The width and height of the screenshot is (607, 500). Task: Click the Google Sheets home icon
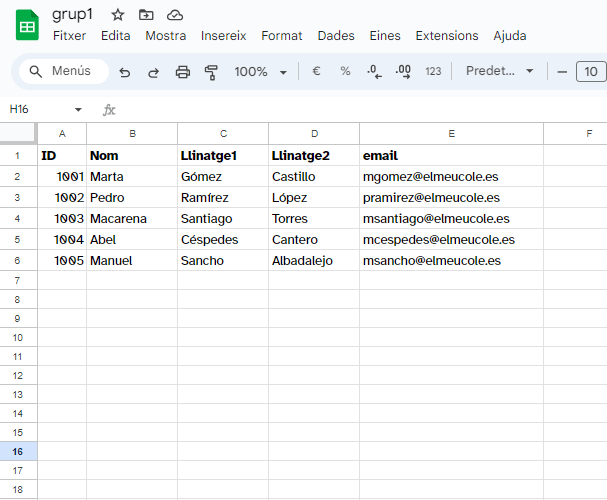pyautogui.click(x=27, y=25)
